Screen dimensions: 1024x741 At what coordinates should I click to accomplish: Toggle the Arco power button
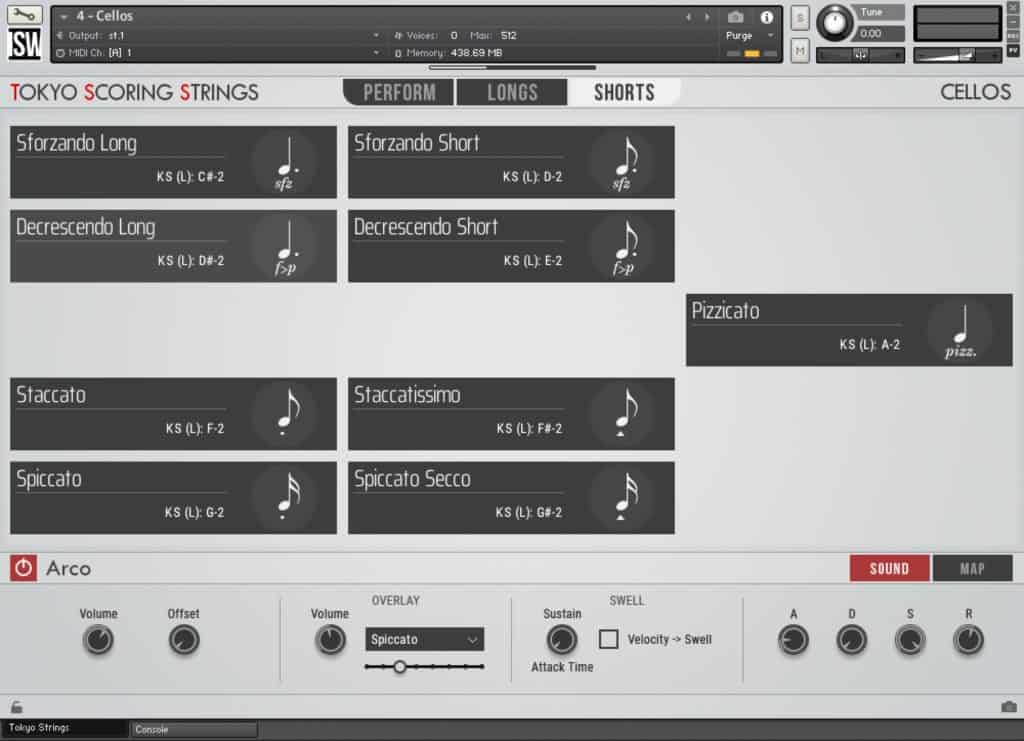(x=24, y=568)
